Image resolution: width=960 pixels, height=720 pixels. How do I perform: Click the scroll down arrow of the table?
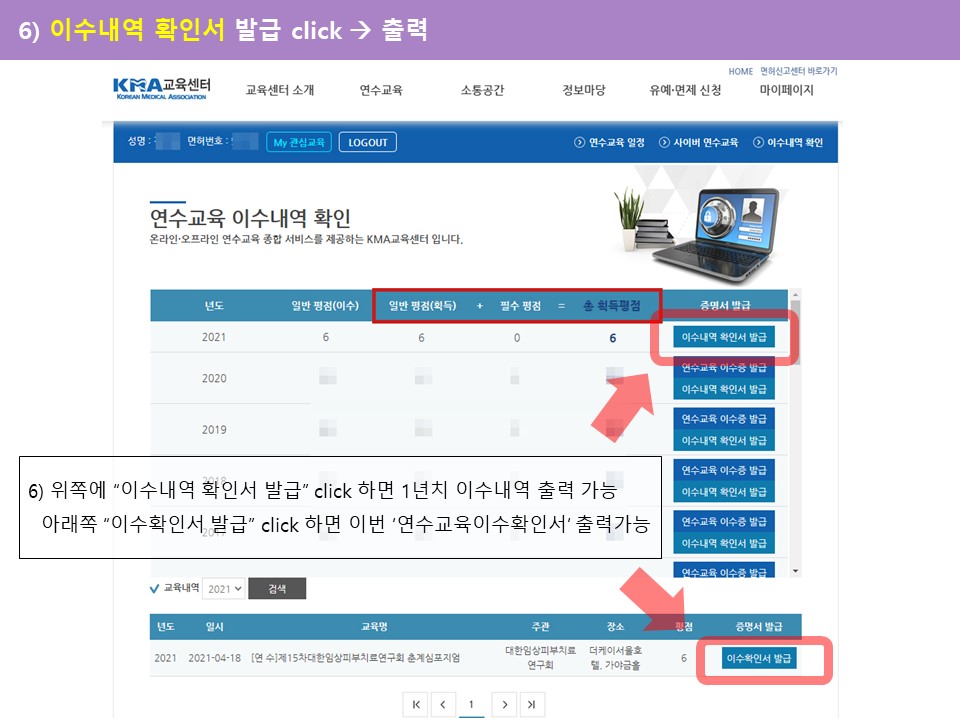796,570
